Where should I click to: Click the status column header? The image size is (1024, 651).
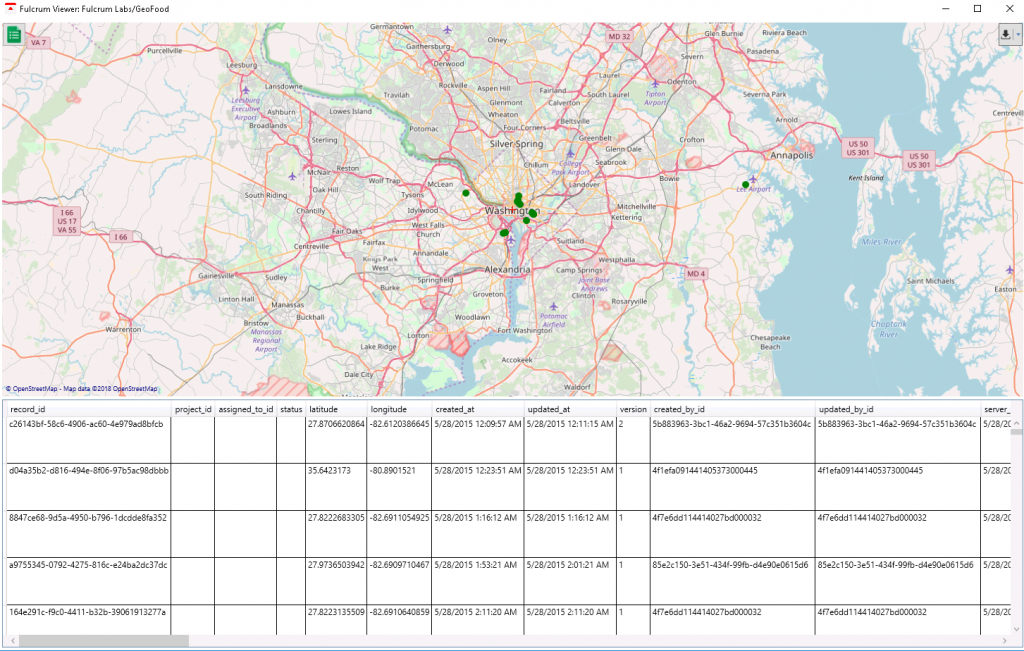pos(291,409)
